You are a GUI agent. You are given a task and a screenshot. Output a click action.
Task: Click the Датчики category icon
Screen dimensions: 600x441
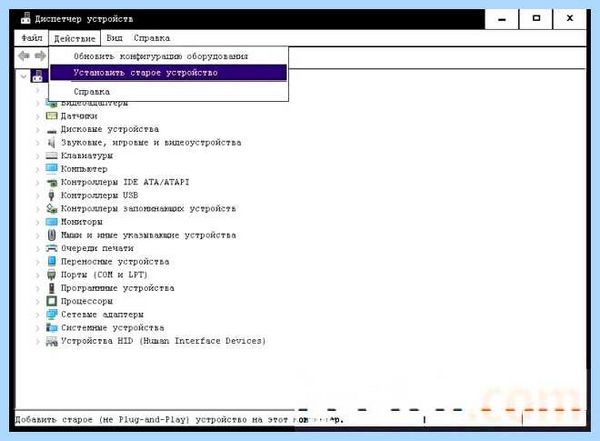pyautogui.click(x=51, y=116)
